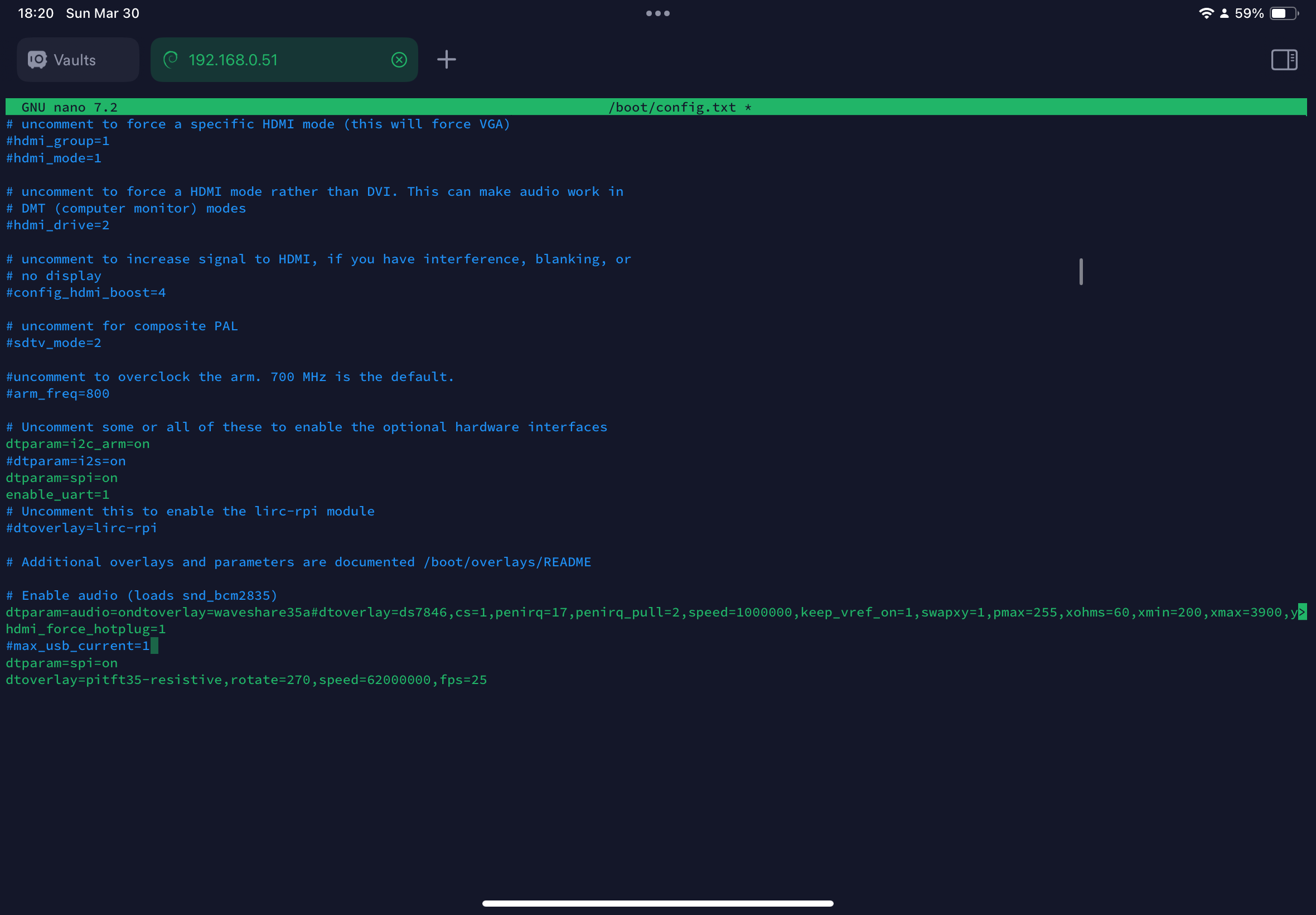The height and width of the screenshot is (915, 1316).
Task: Click the '# Enable audio (loads snd_bcm2835)' comment
Action: (142, 595)
